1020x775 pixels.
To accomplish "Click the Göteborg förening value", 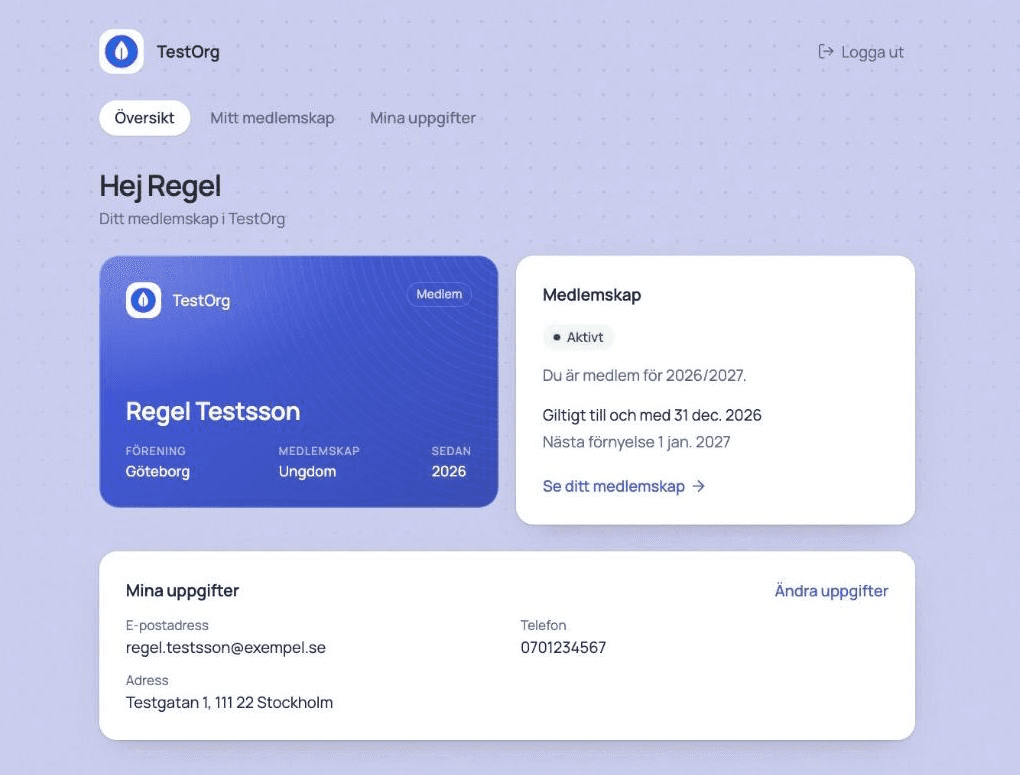I will click(157, 471).
